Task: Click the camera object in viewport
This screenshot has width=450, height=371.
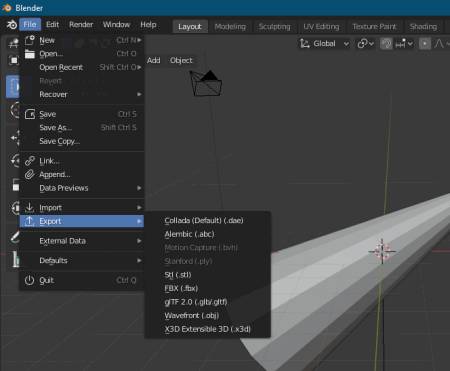Action: click(206, 83)
